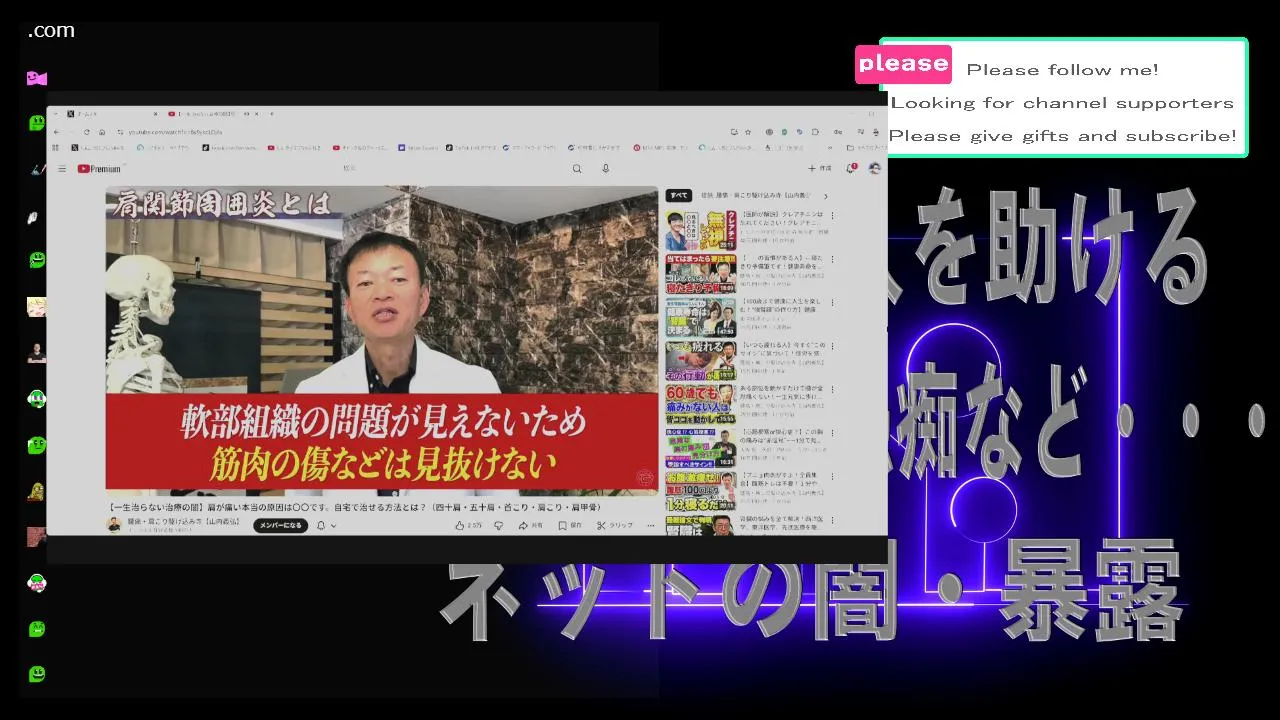This screenshot has height=720, width=1280.
Task: Open the YouTube account avatar menu
Action: pos(875,168)
